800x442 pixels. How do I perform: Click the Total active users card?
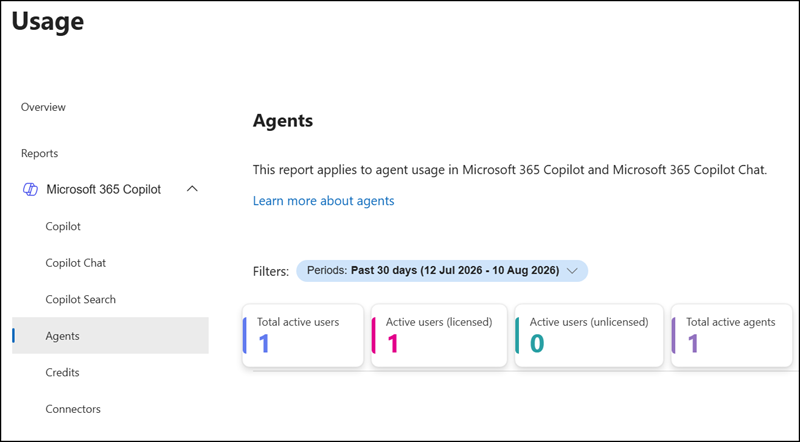[303, 335]
